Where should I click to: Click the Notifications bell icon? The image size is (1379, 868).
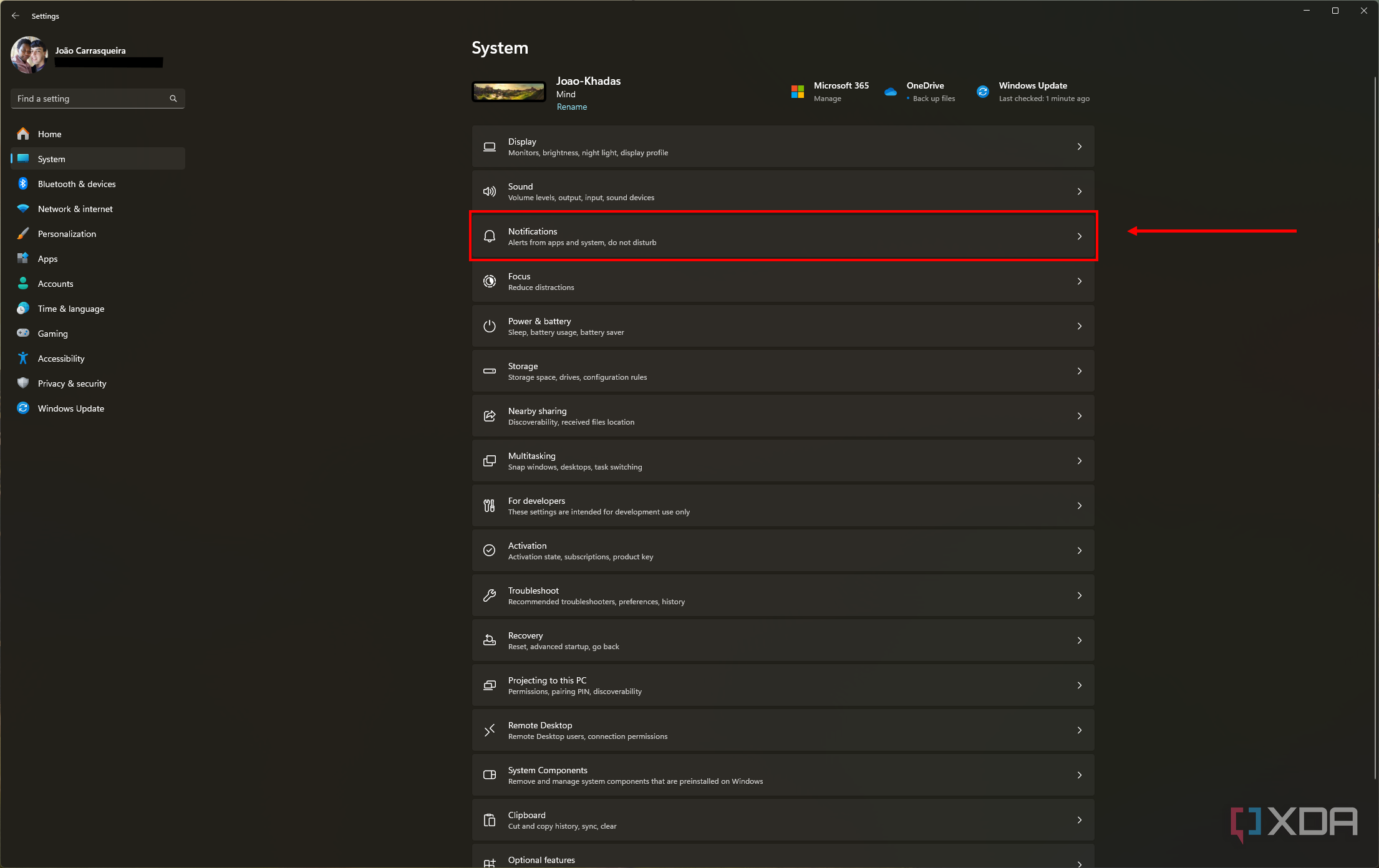pyautogui.click(x=490, y=236)
